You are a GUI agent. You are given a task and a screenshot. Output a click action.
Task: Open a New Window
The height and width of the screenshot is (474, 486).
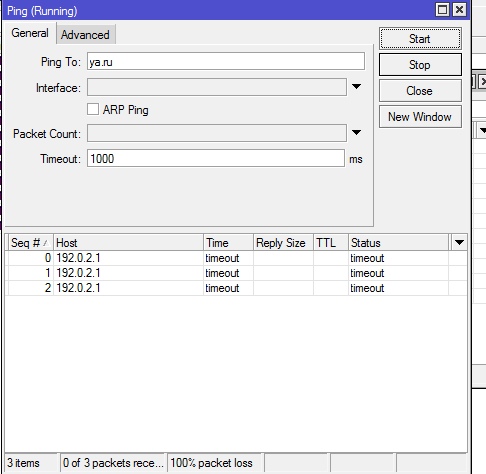[x=420, y=117]
